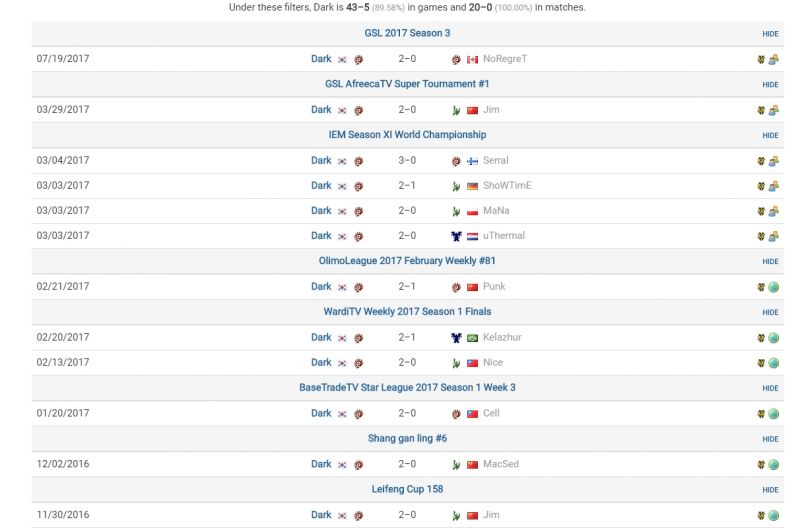Click the Canadian flag next to NoRegreT
800x528 pixels.
point(472,59)
